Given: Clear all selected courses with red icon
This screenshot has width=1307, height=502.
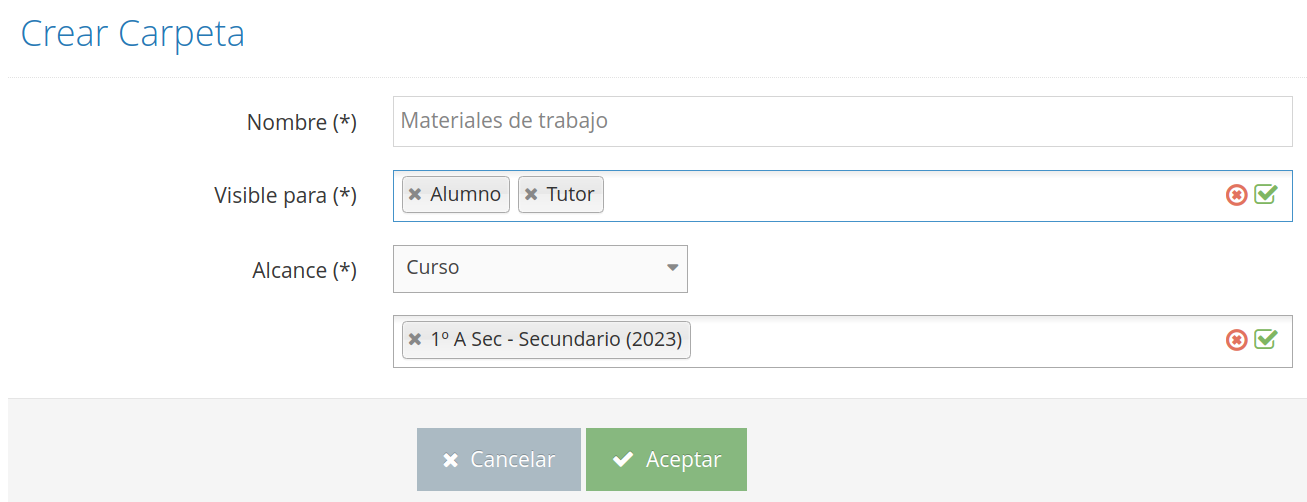Looking at the screenshot, I should 1237,340.
